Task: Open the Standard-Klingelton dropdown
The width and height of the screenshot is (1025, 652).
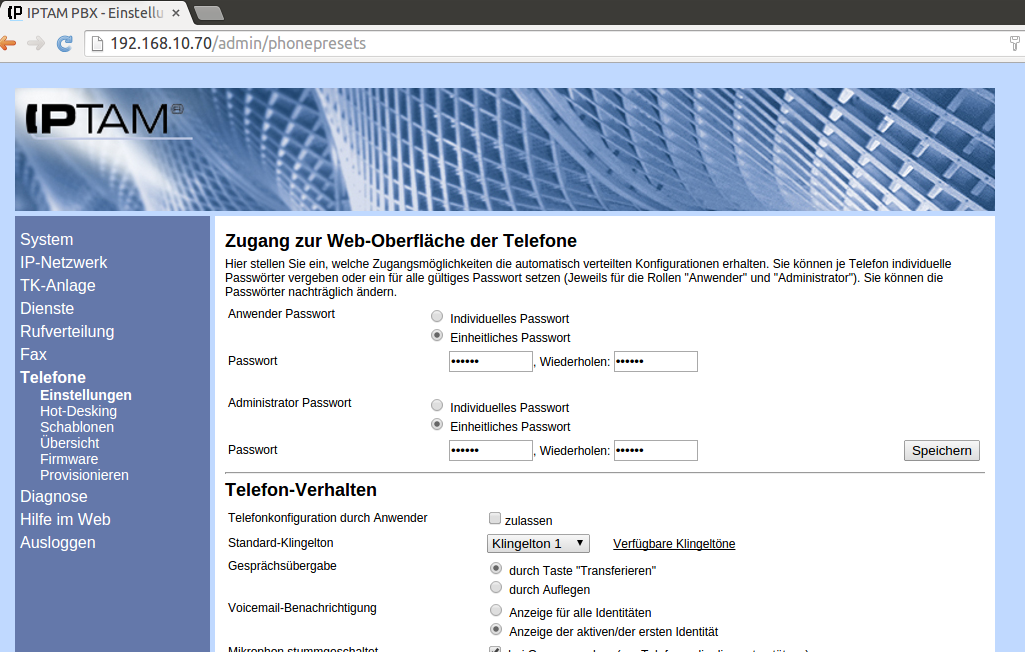Action: 538,543
